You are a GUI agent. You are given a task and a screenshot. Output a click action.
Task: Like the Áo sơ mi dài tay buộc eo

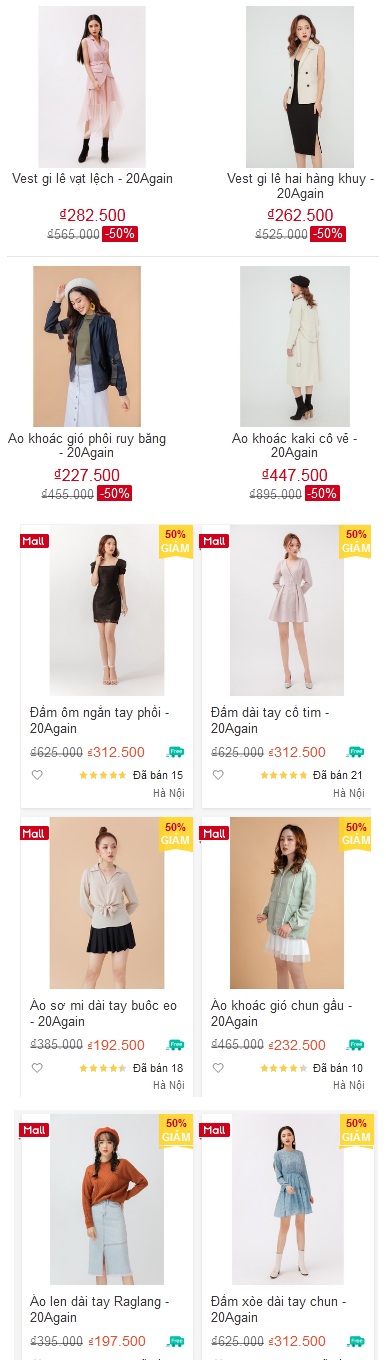pyautogui.click(x=37, y=1068)
